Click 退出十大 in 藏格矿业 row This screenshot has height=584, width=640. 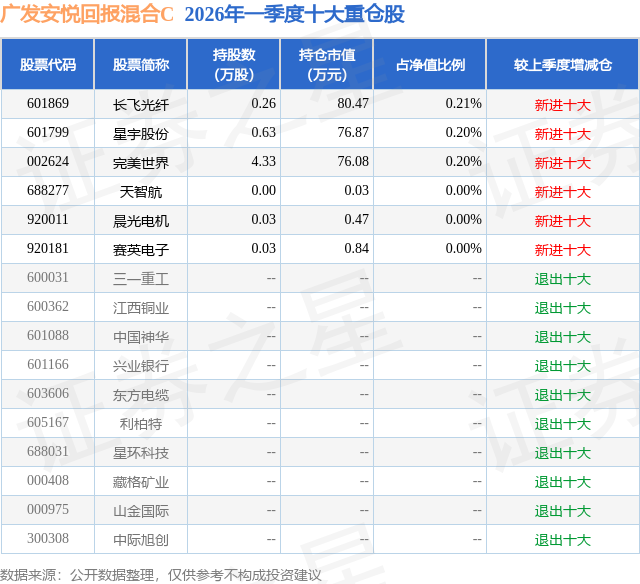tap(563, 482)
